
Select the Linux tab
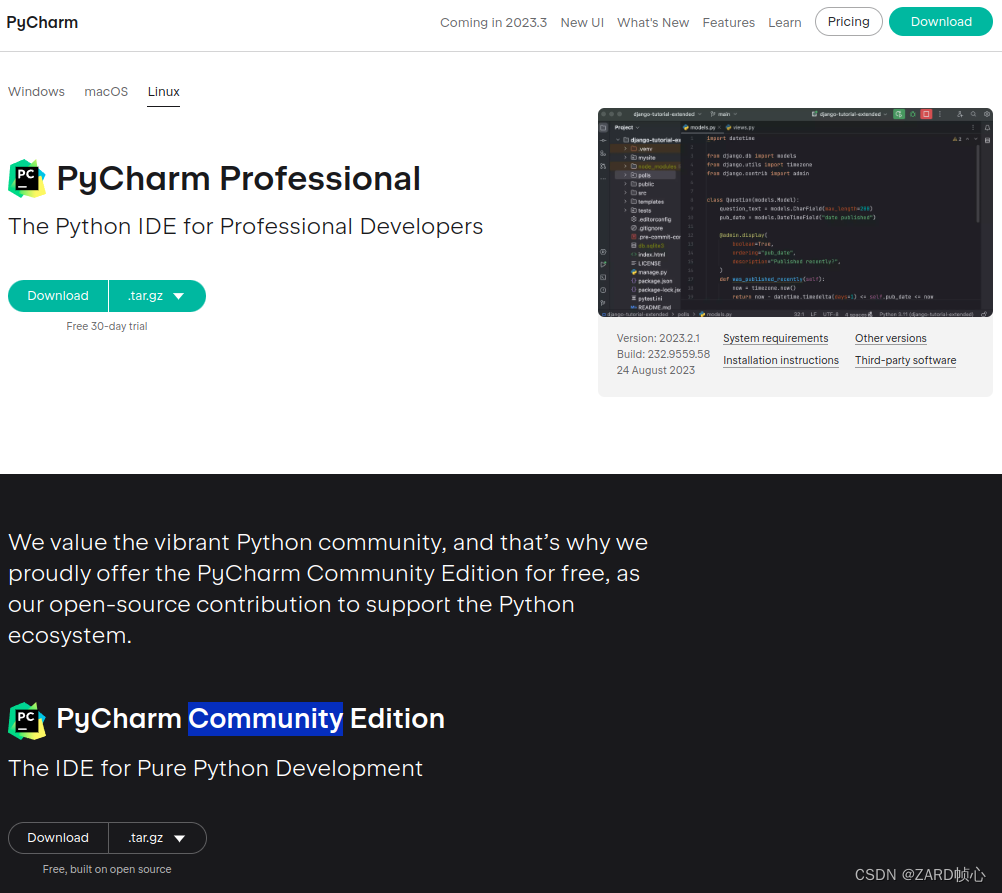tap(164, 91)
